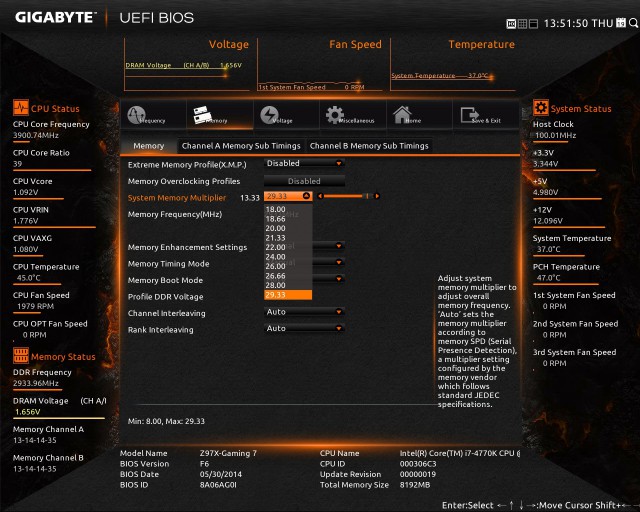Increase multiplier with slider right arrow
The image size is (640, 512).
pyautogui.click(x=377, y=196)
